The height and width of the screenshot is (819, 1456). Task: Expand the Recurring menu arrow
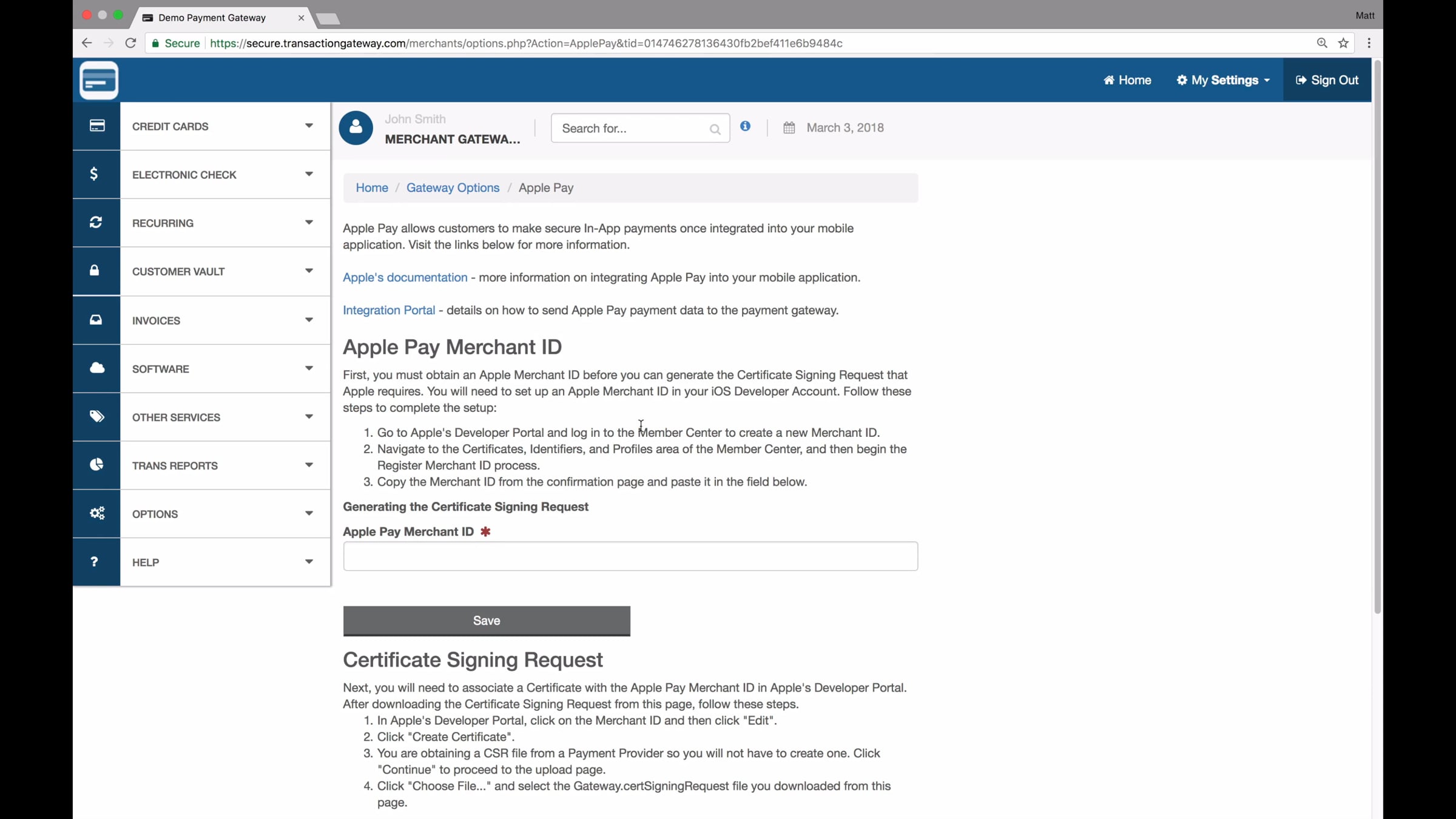[309, 223]
